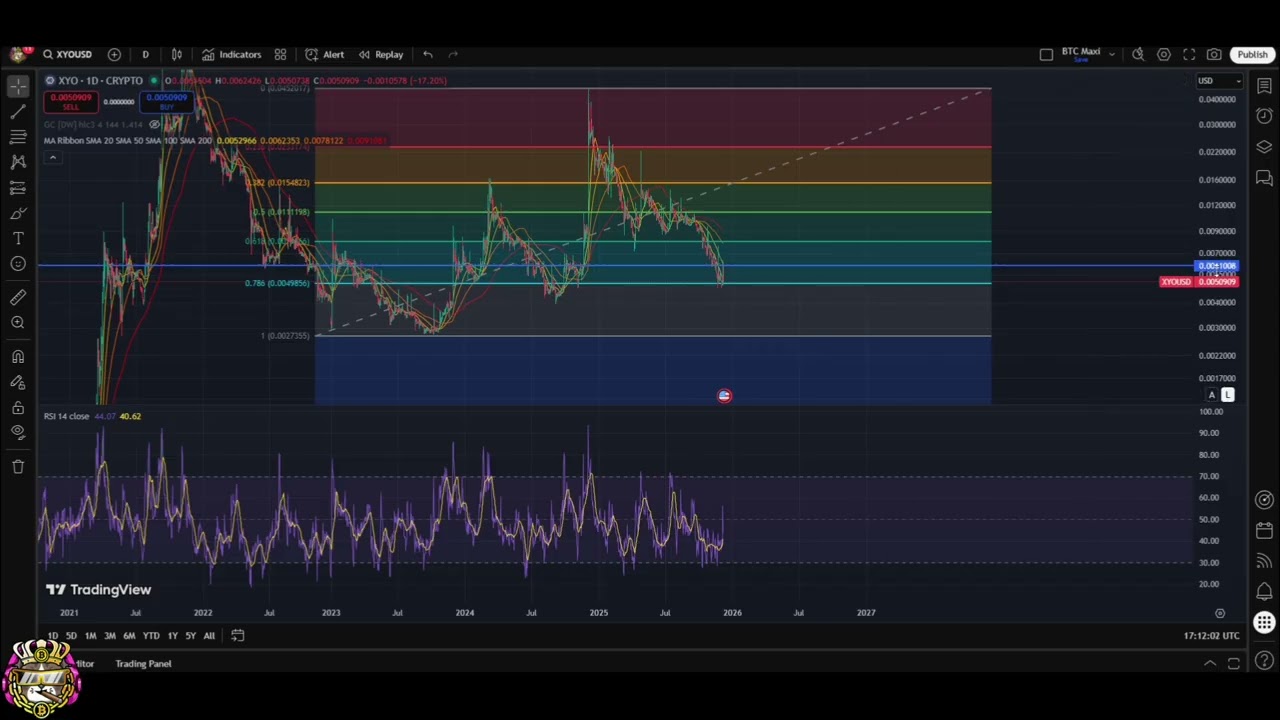Select the brush drawing tool
Screen dimensions: 1280x720
18,213
